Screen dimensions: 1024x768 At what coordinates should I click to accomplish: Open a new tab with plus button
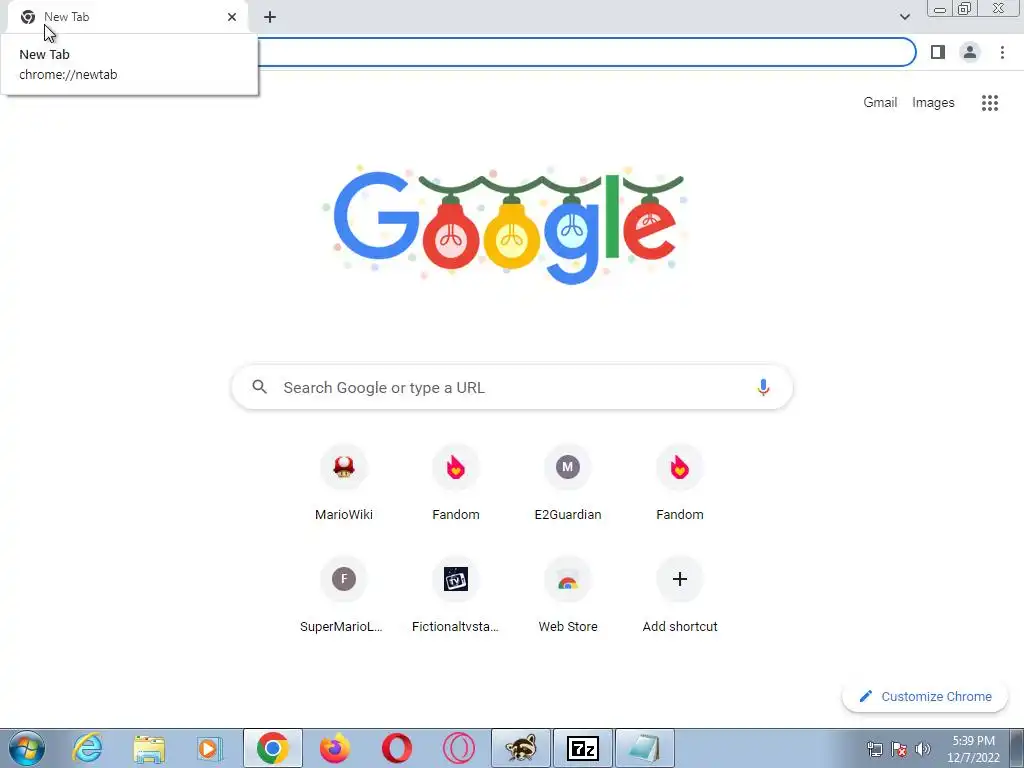click(x=270, y=17)
